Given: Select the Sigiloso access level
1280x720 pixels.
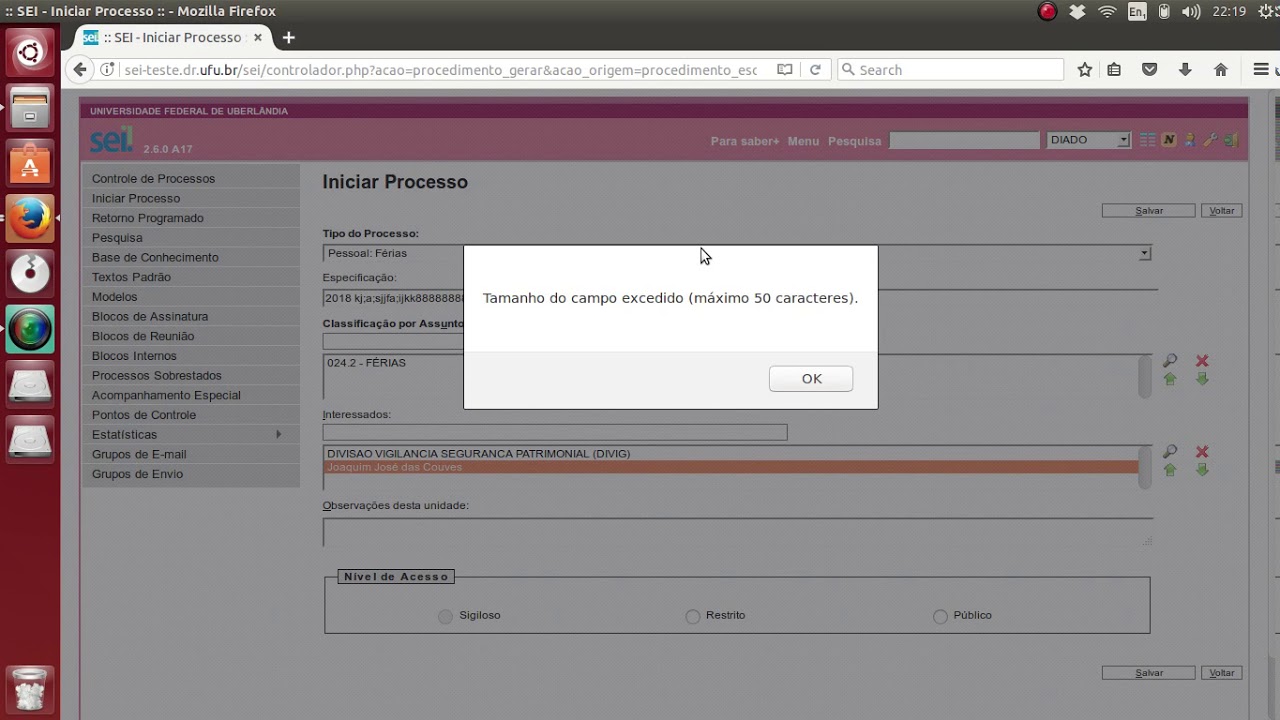Looking at the screenshot, I should tap(446, 616).
